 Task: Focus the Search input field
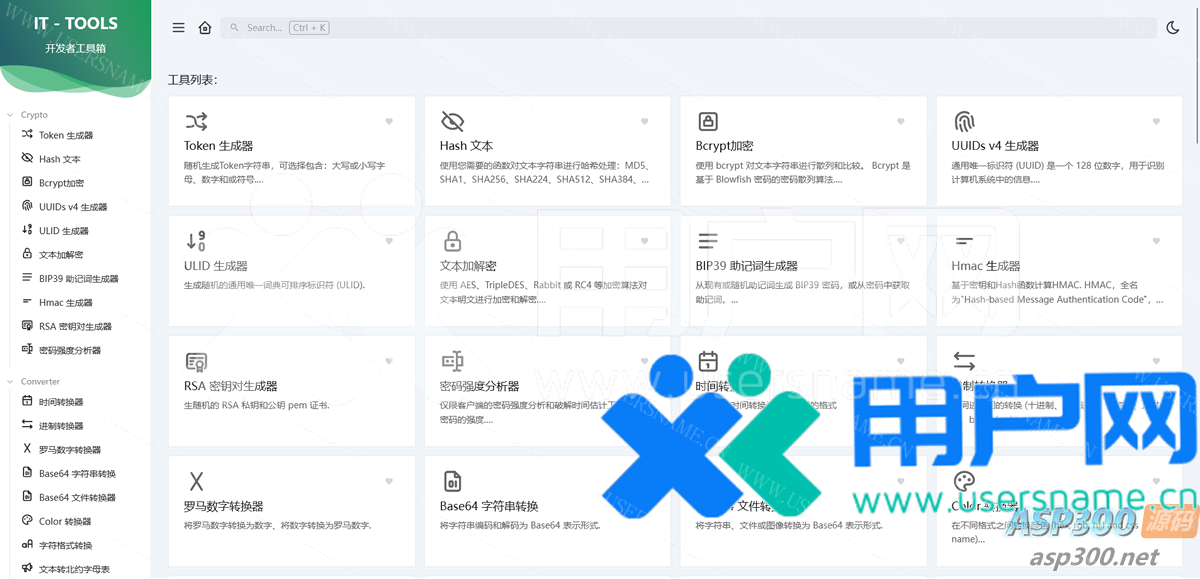point(687,28)
